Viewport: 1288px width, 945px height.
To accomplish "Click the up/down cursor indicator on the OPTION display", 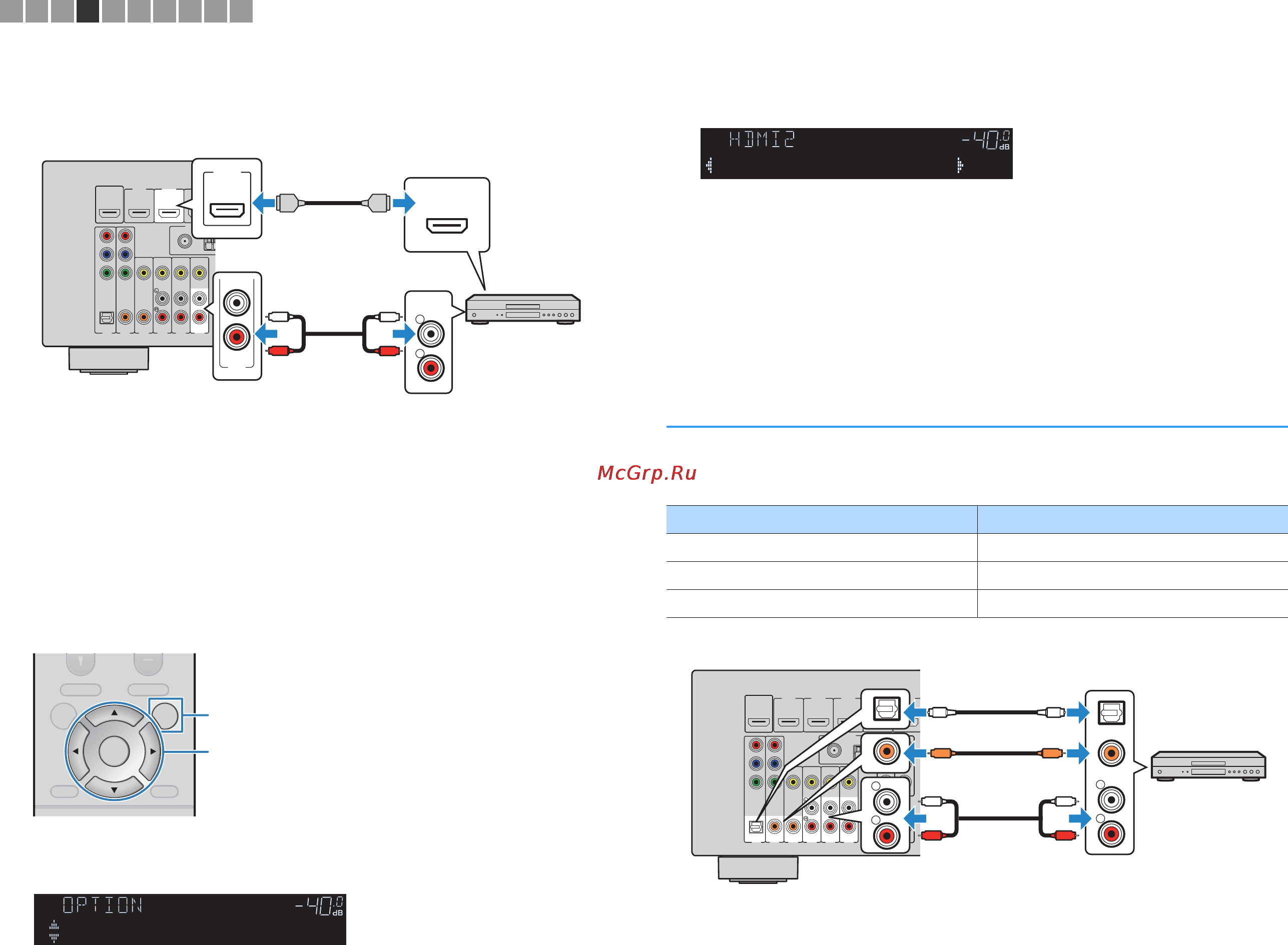I will tap(54, 930).
